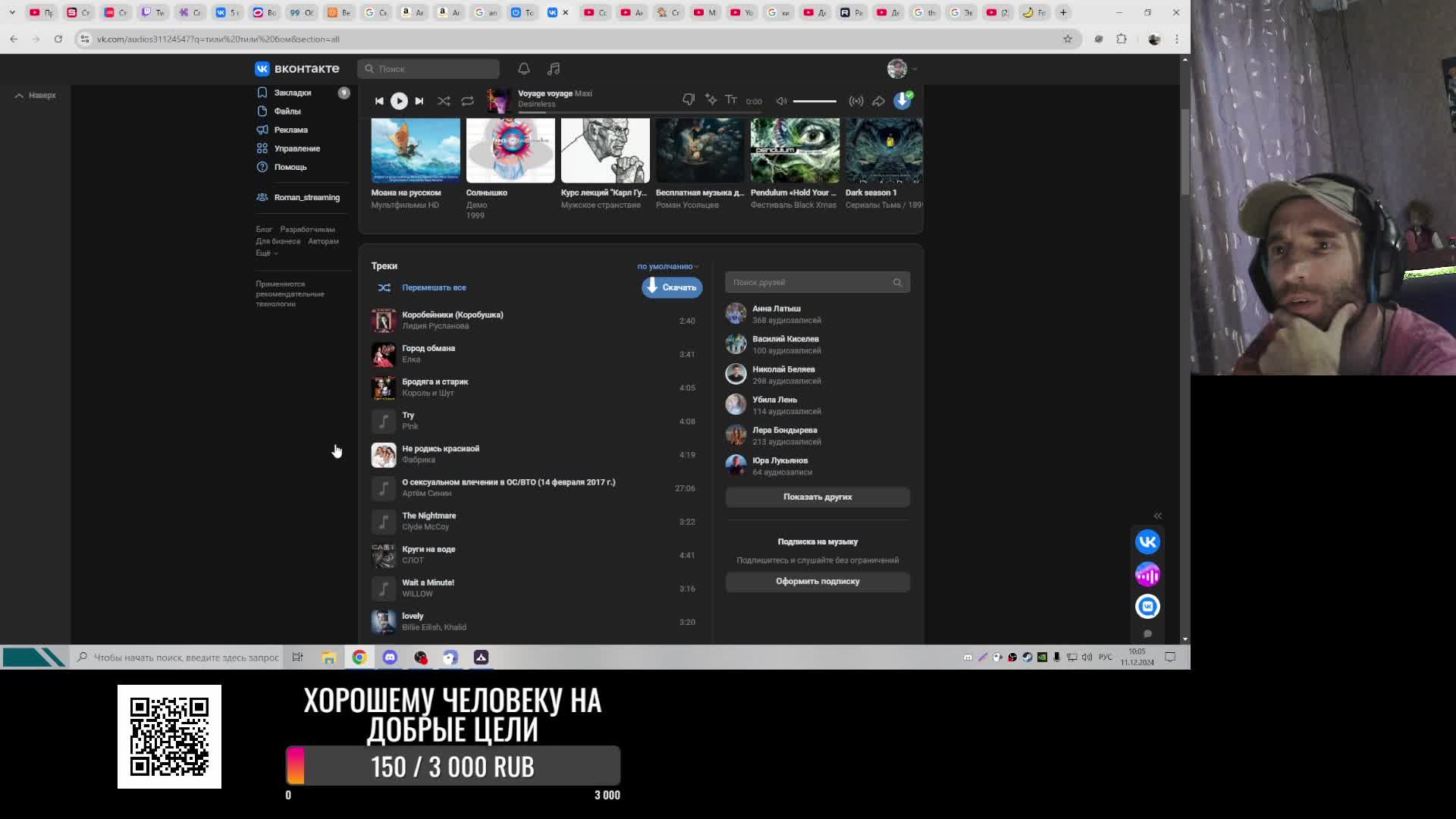Click the play button in the player

tap(399, 101)
